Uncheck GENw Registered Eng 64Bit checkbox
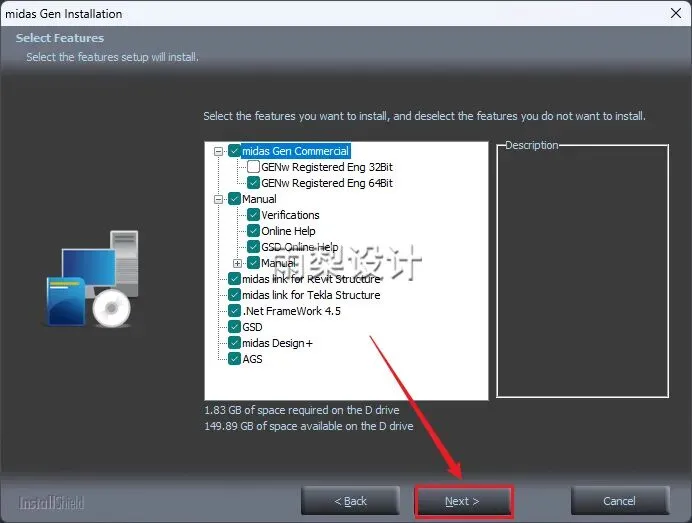Screen dimensions: 692x523 (x=253, y=183)
